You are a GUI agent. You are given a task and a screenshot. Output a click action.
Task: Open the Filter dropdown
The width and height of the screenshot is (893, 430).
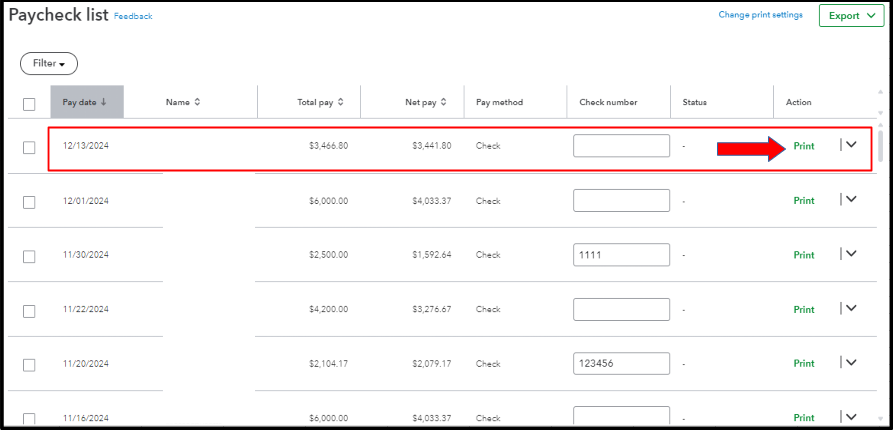[49, 63]
